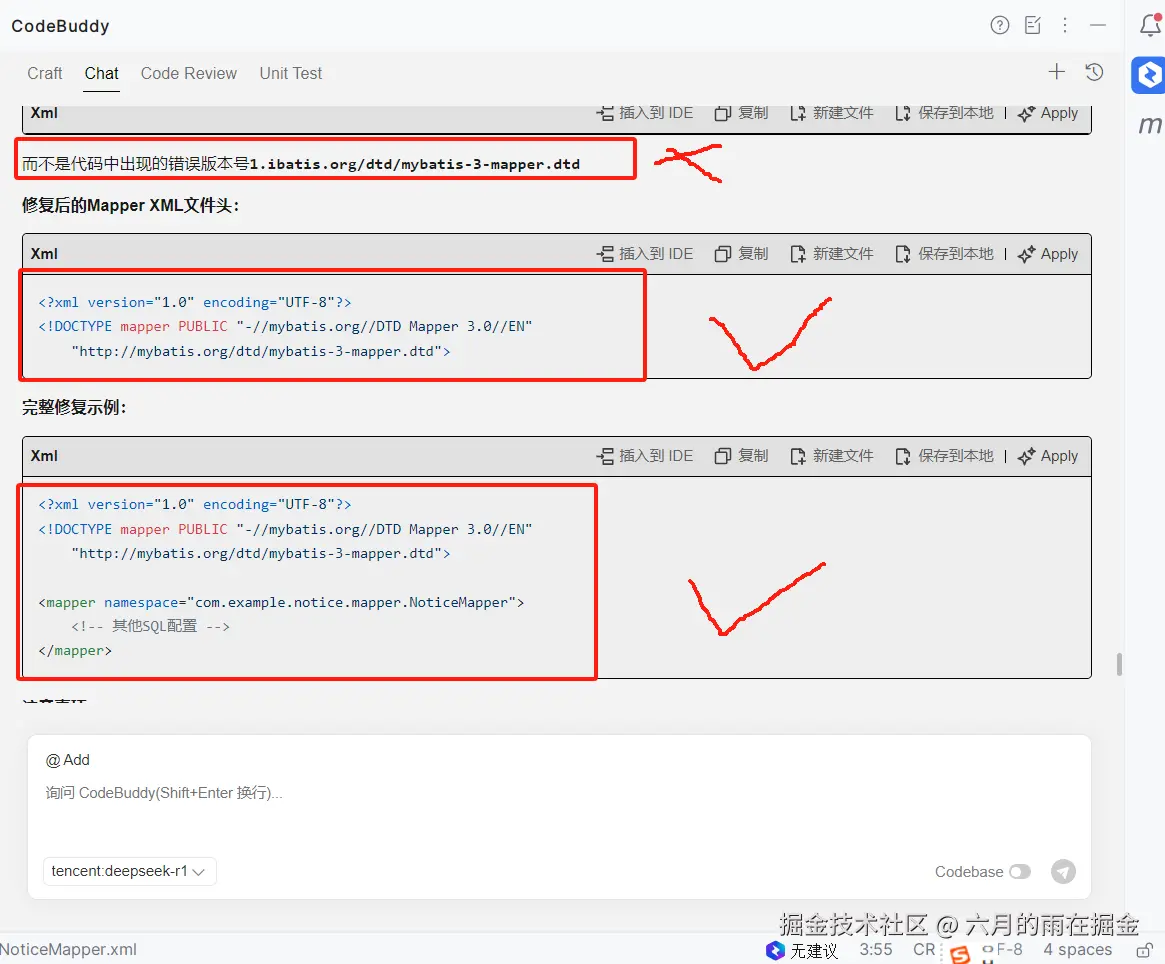Toggle the read-only lock icon
1165x964 pixels.
pos(1145,950)
